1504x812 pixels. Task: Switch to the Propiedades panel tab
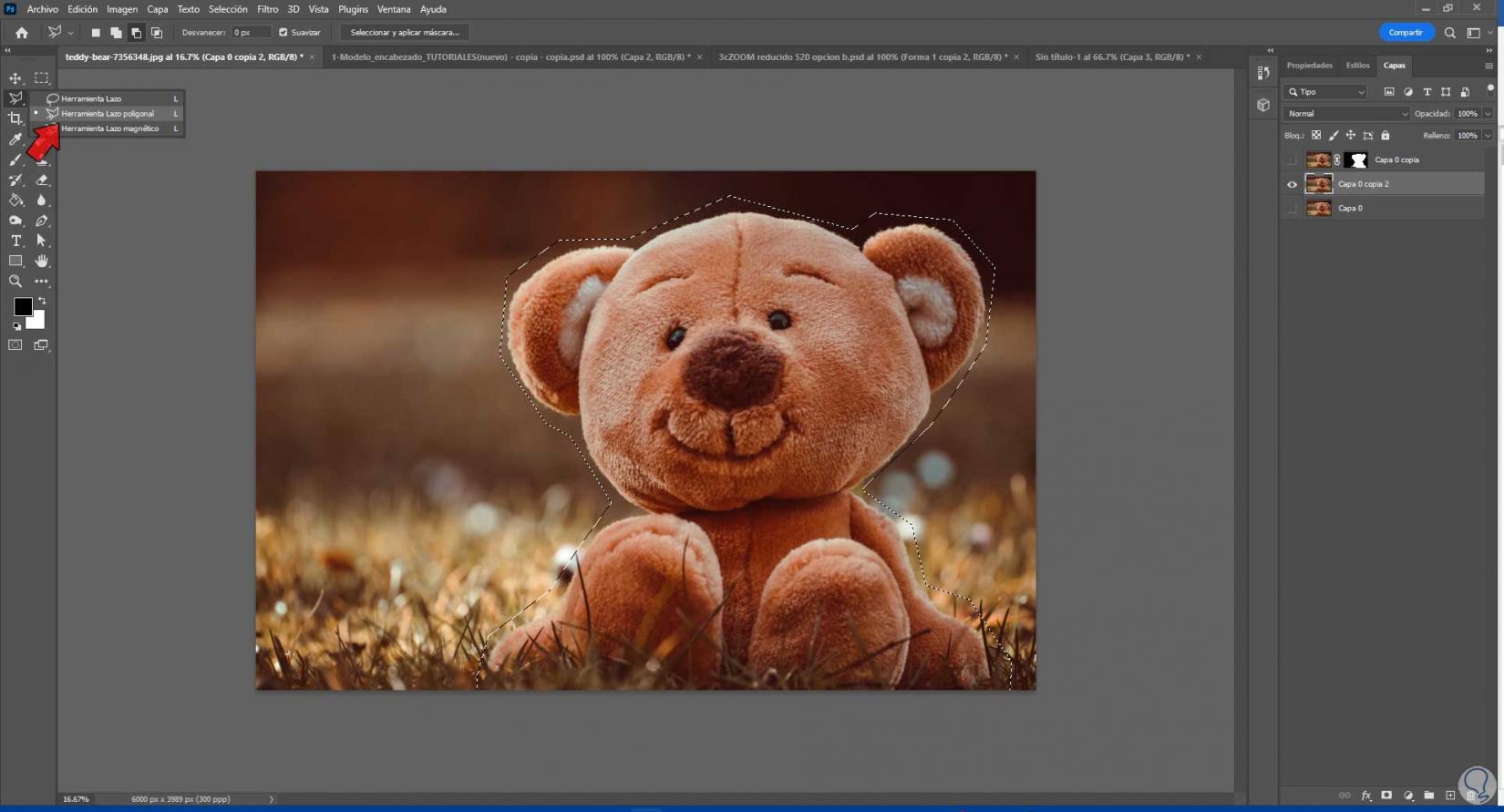pos(1309,66)
